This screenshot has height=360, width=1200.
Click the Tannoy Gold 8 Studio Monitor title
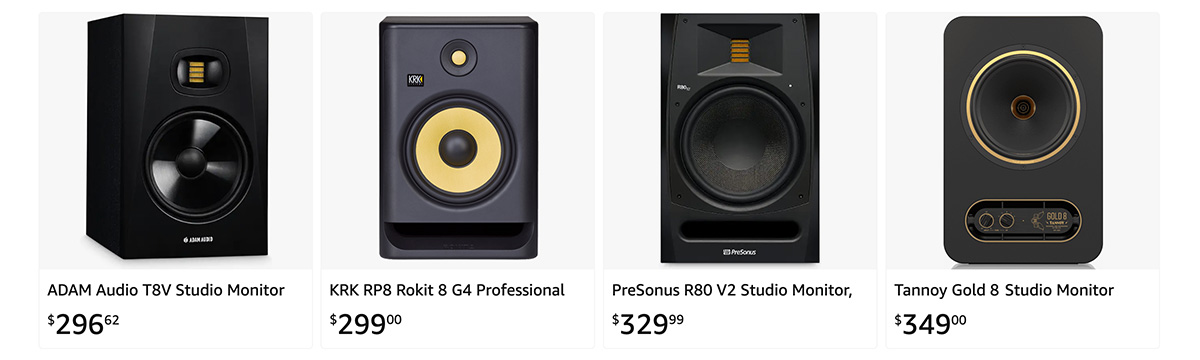click(1004, 290)
